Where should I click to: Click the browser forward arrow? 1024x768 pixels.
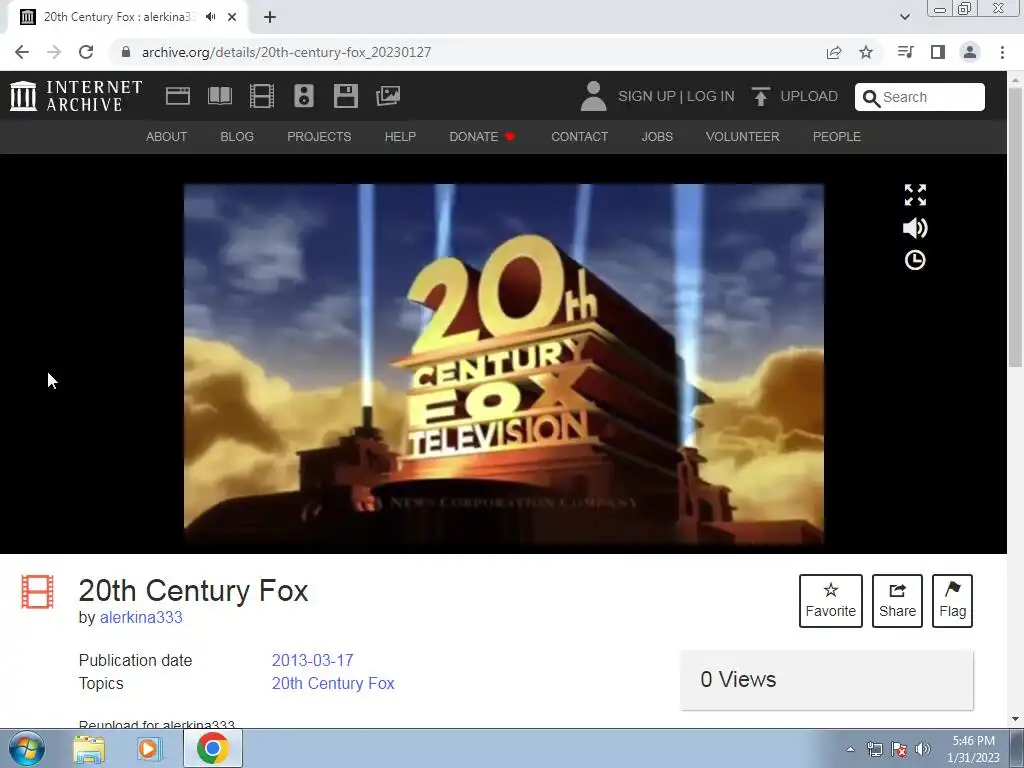54,52
